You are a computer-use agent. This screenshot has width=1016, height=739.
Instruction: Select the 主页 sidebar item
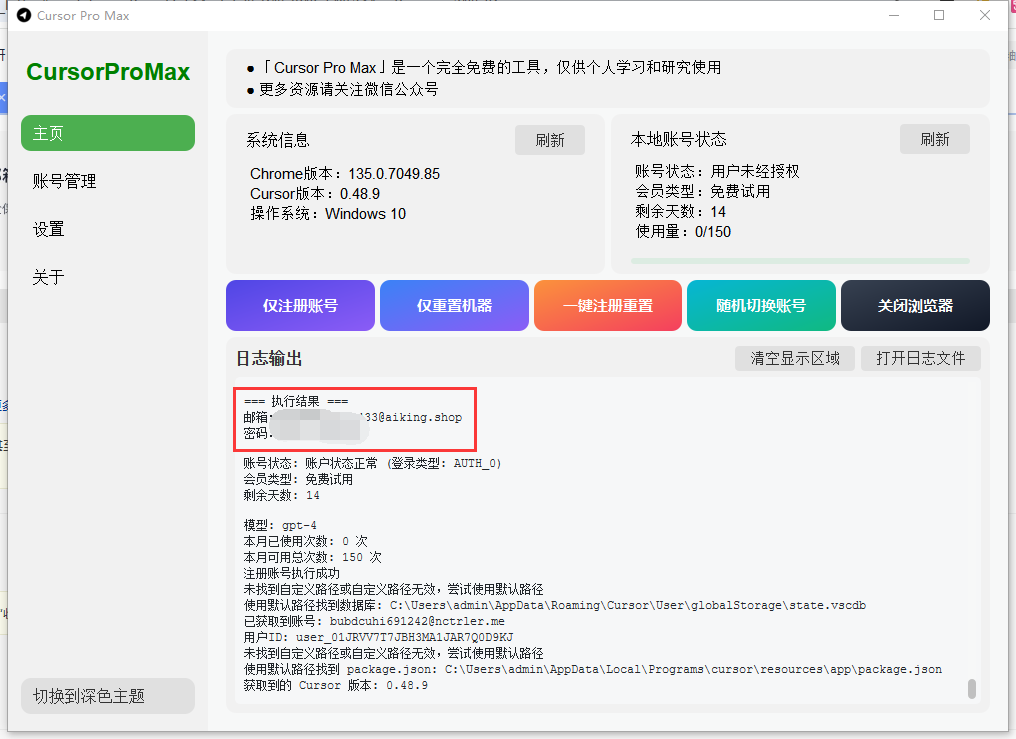108,133
